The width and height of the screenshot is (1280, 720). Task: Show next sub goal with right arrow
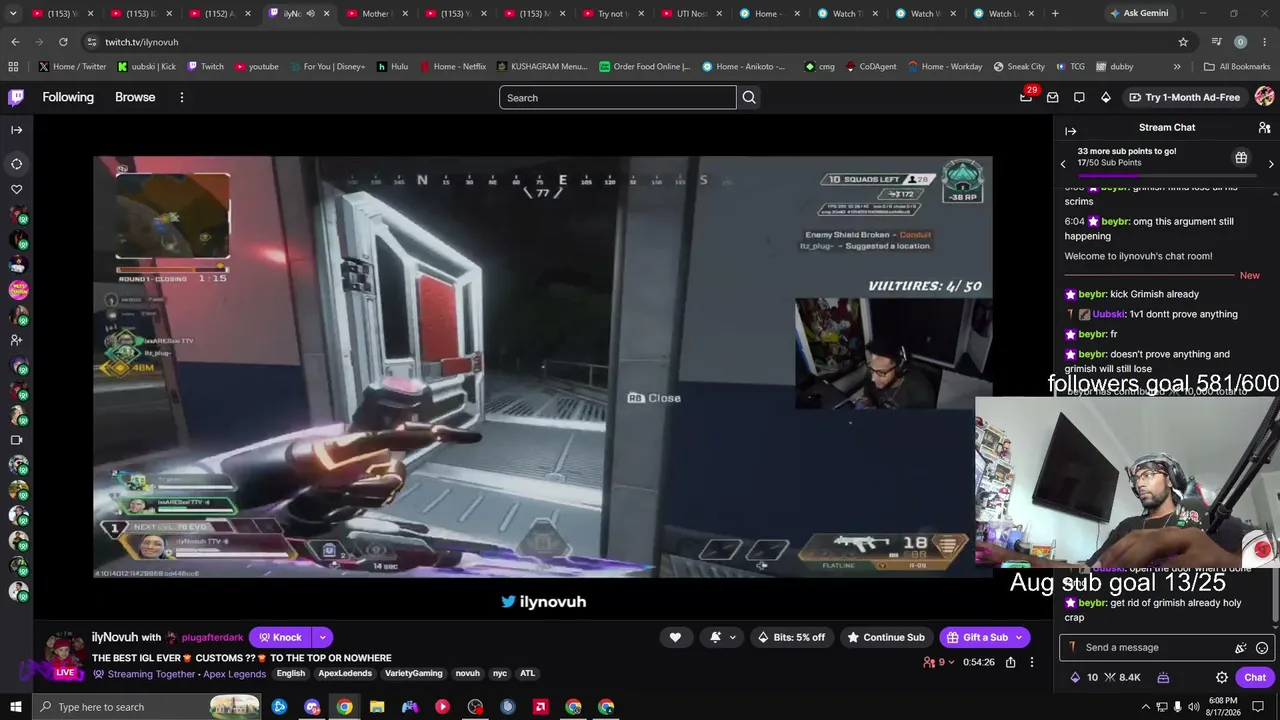click(1271, 163)
